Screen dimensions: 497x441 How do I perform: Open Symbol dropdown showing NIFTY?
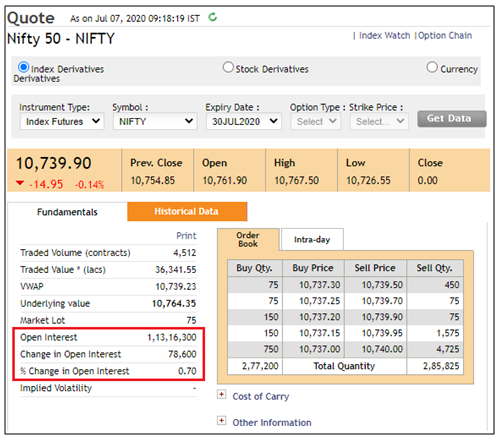click(x=155, y=121)
